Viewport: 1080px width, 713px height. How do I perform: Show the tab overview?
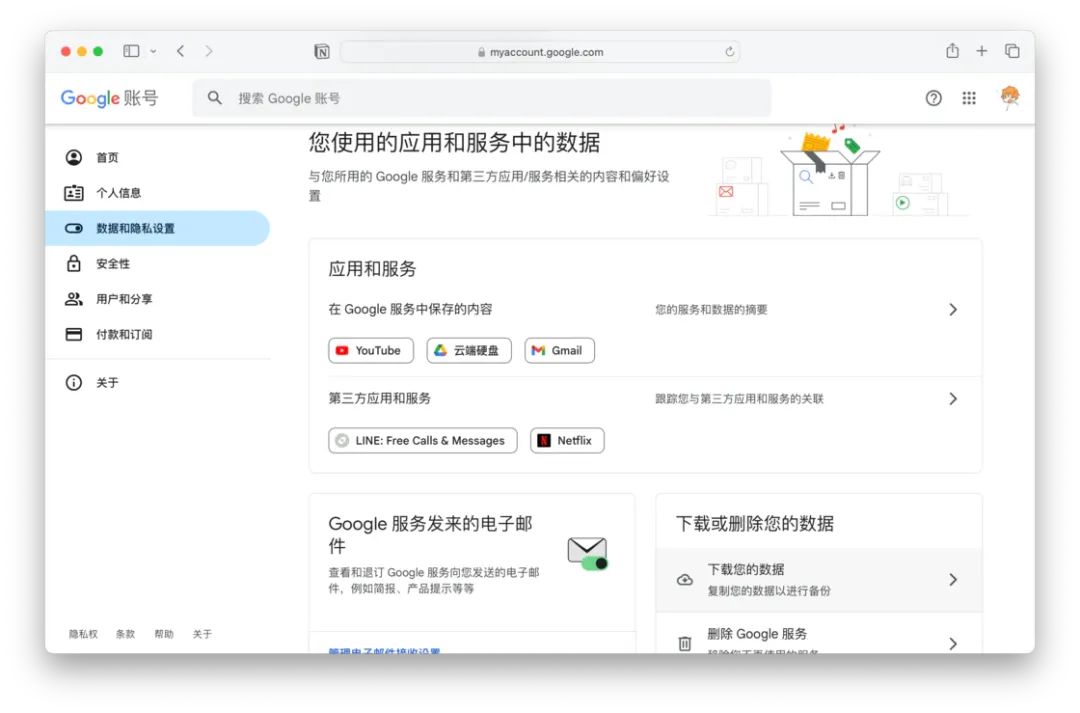point(1012,51)
